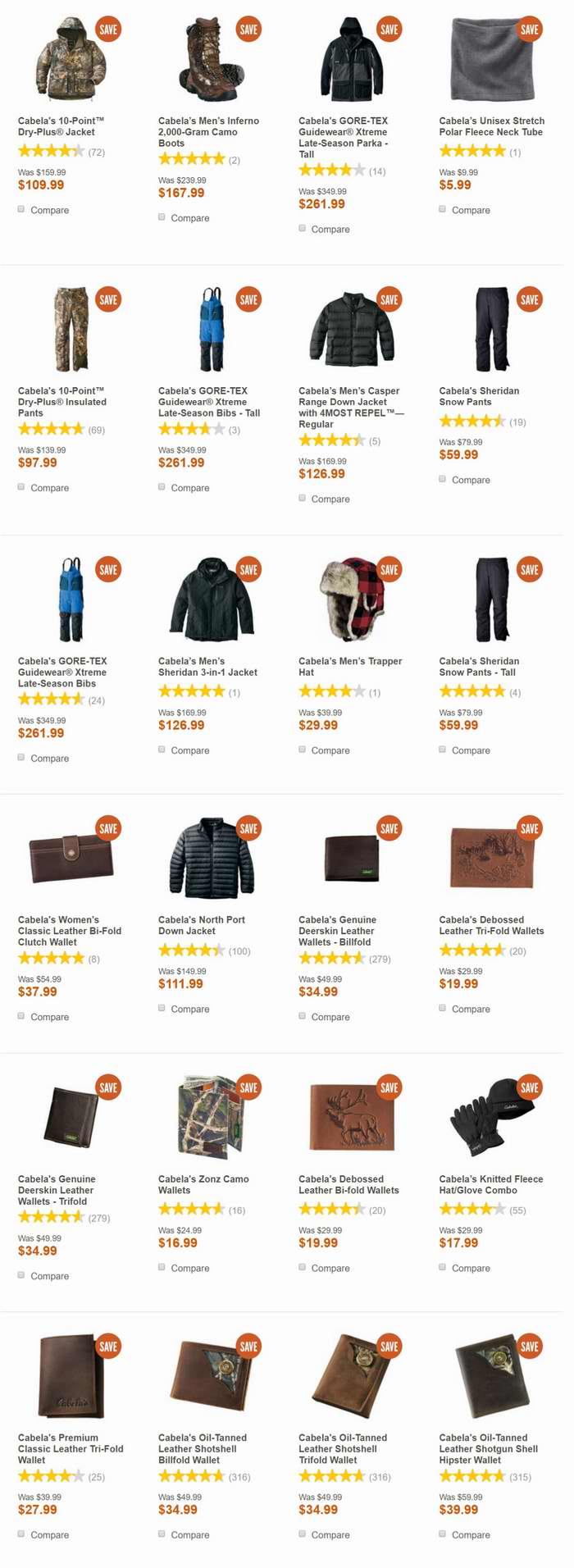574x1568 pixels.
Task: Tick Compare box for Casper Range Down Jacket
Action: point(303,498)
